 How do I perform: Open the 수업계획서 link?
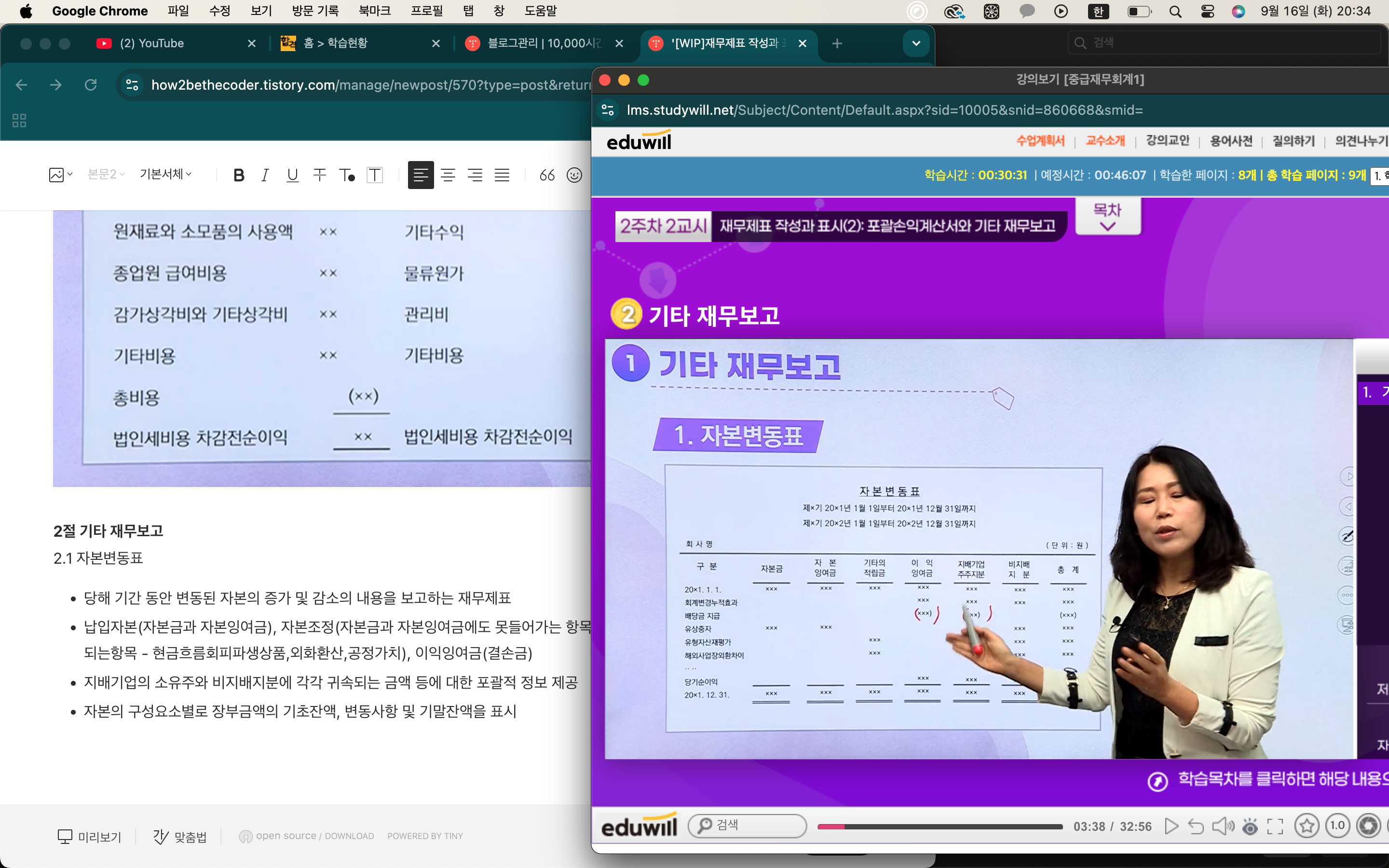pyautogui.click(x=1040, y=141)
